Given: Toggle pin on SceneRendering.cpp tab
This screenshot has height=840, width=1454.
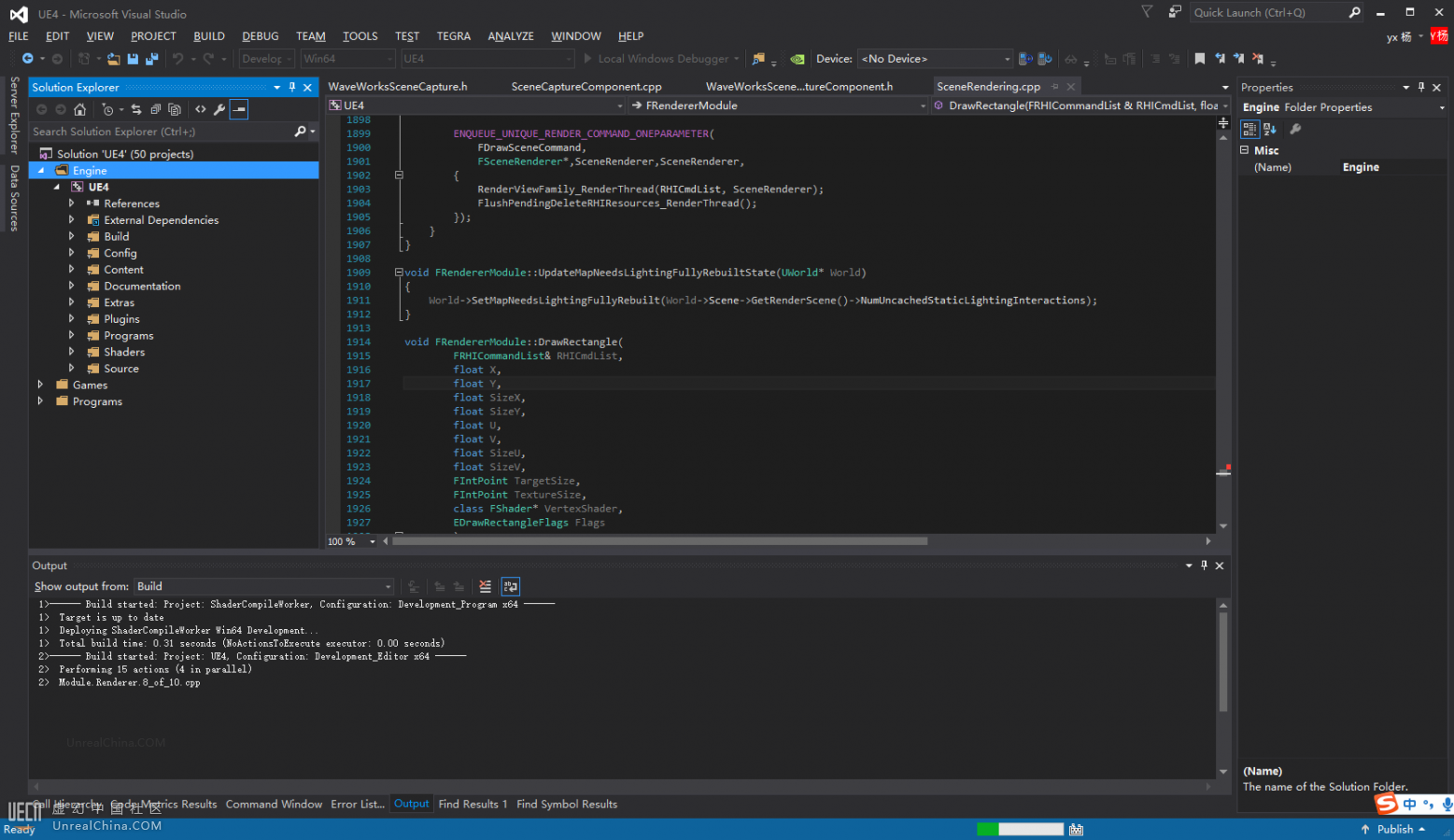Looking at the screenshot, I should tap(1054, 87).
